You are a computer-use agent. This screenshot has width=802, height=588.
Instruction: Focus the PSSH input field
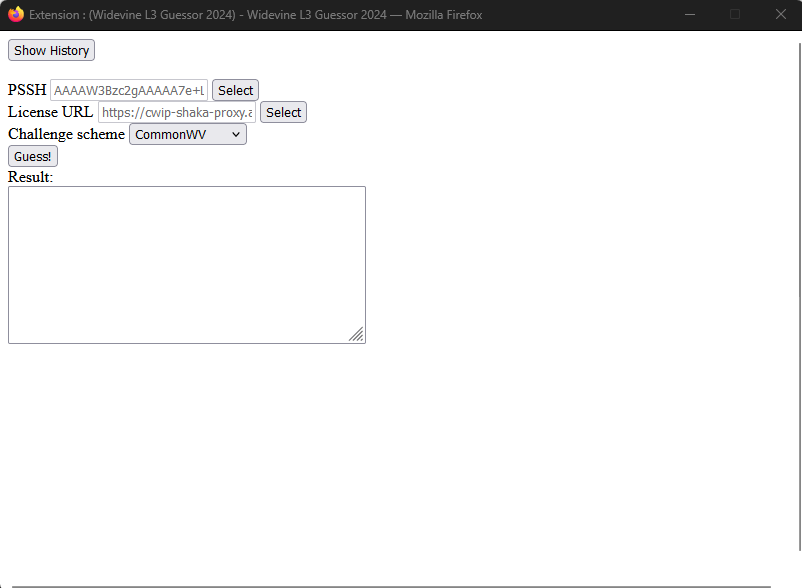(x=129, y=91)
